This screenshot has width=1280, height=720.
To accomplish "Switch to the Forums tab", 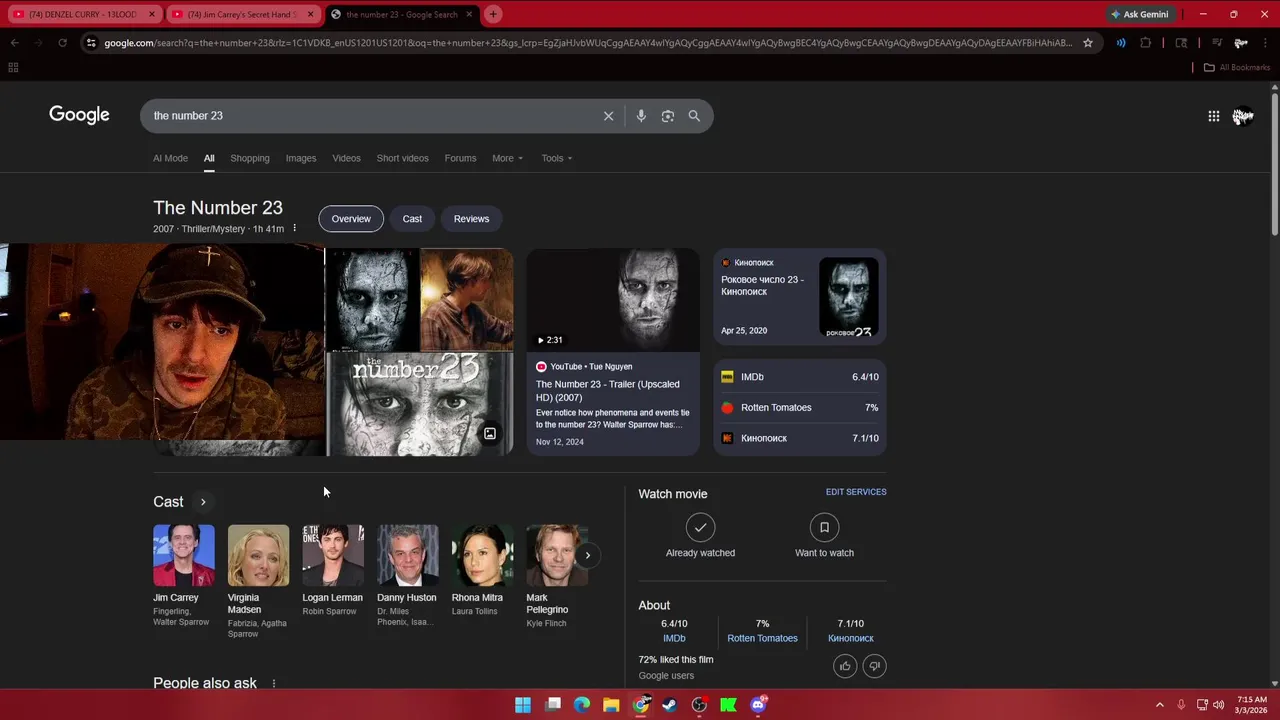I will [x=460, y=158].
